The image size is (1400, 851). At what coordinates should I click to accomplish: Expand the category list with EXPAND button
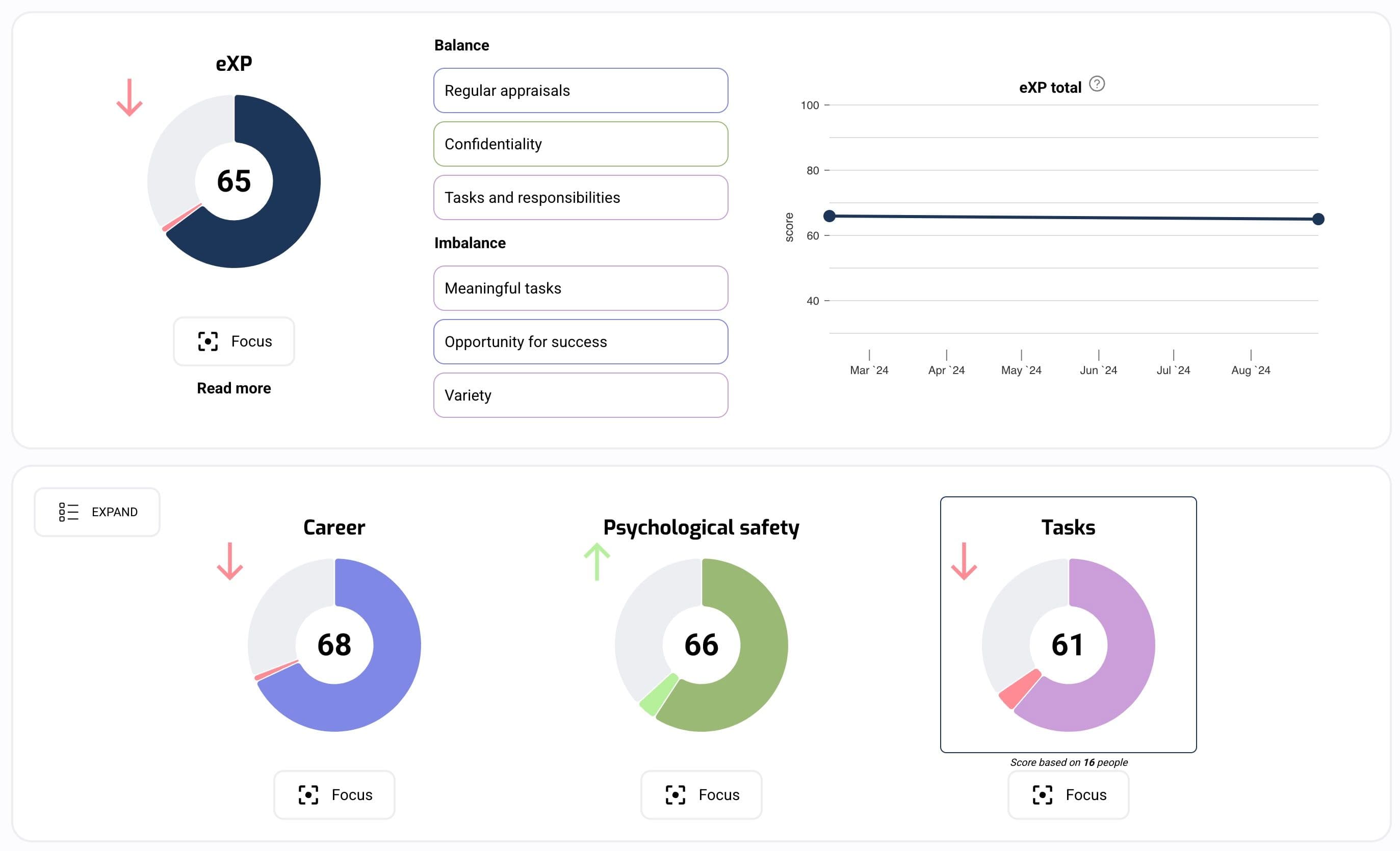pyautogui.click(x=97, y=512)
